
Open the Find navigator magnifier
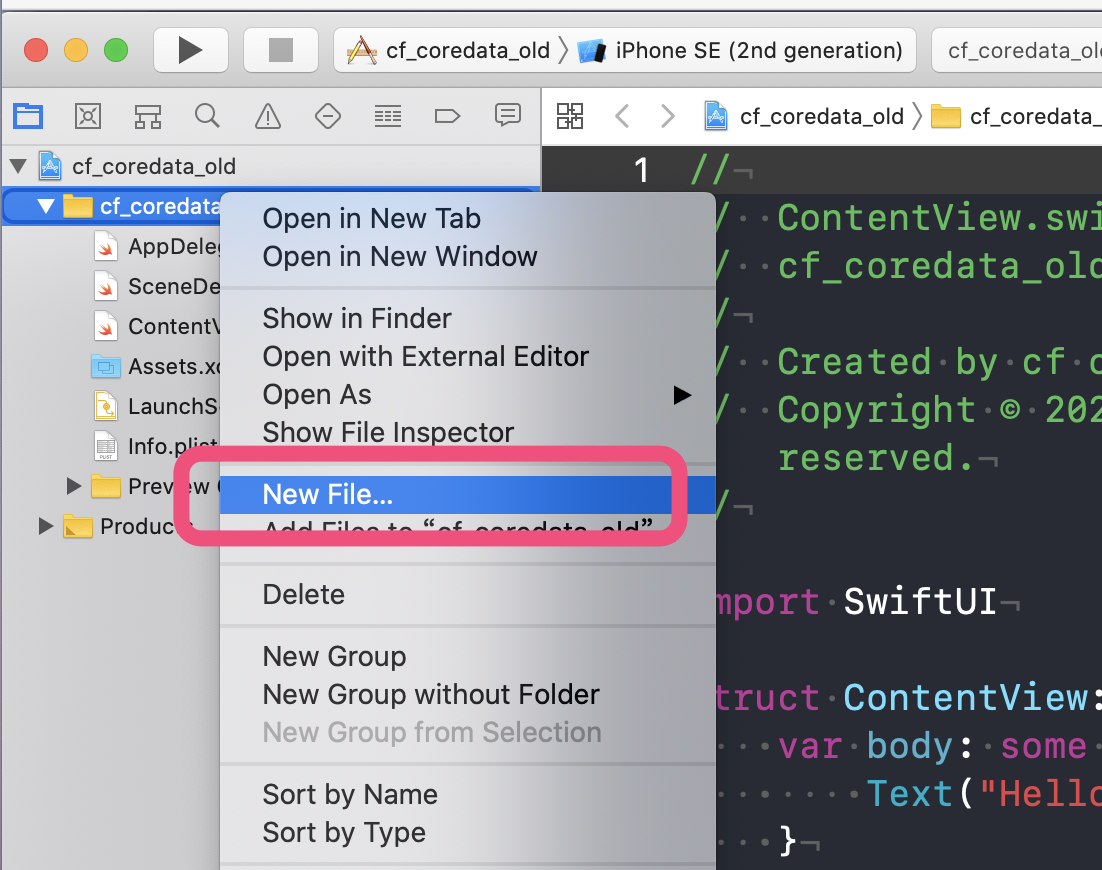pos(207,115)
